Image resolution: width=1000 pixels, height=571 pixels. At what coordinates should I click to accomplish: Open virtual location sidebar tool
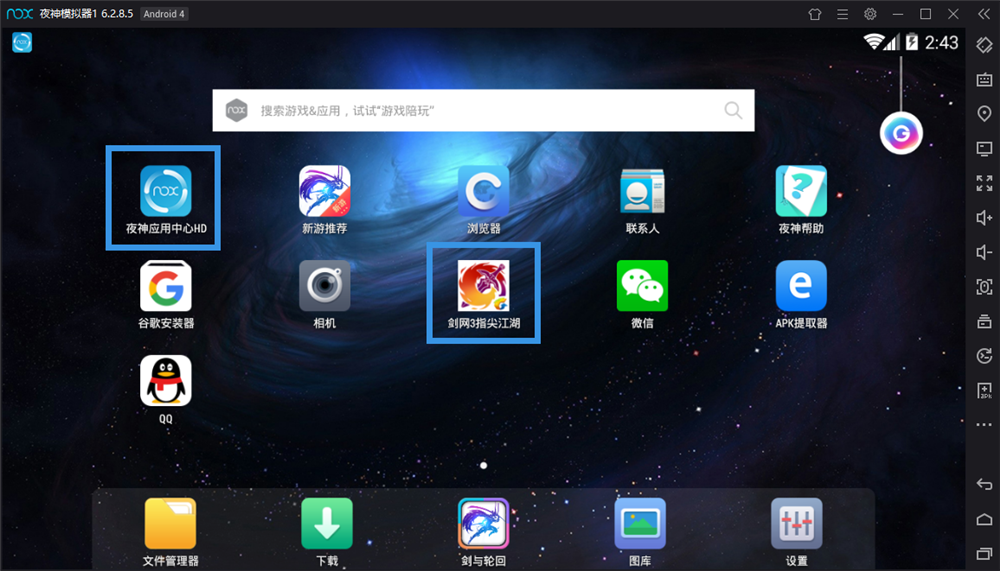click(984, 114)
